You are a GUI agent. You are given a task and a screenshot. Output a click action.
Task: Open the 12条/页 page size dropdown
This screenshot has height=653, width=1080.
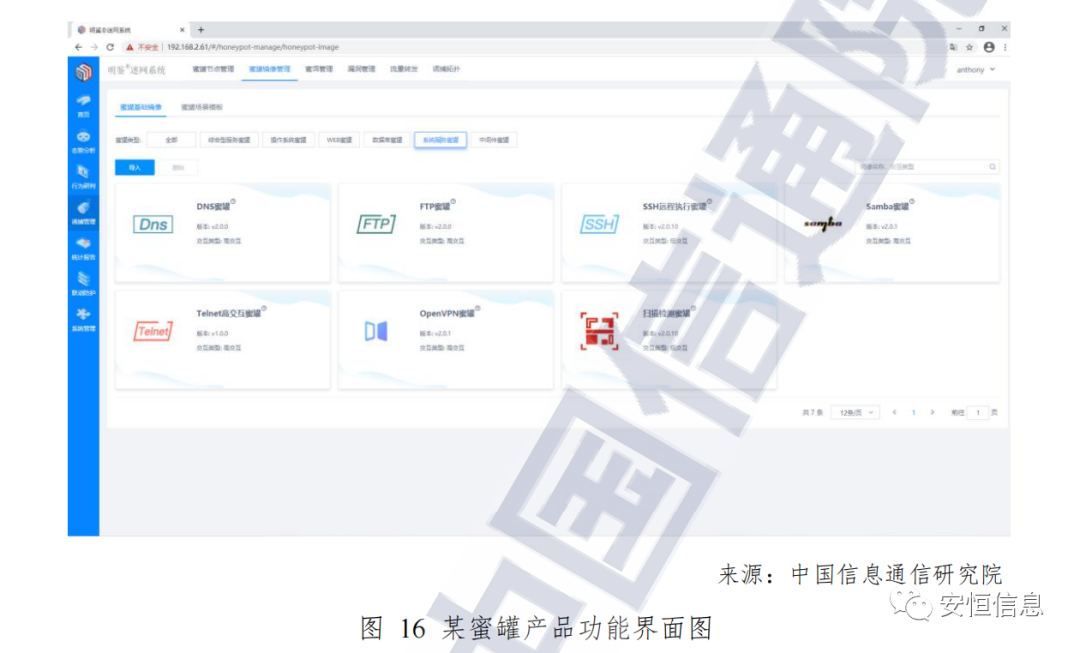pyautogui.click(x=855, y=412)
